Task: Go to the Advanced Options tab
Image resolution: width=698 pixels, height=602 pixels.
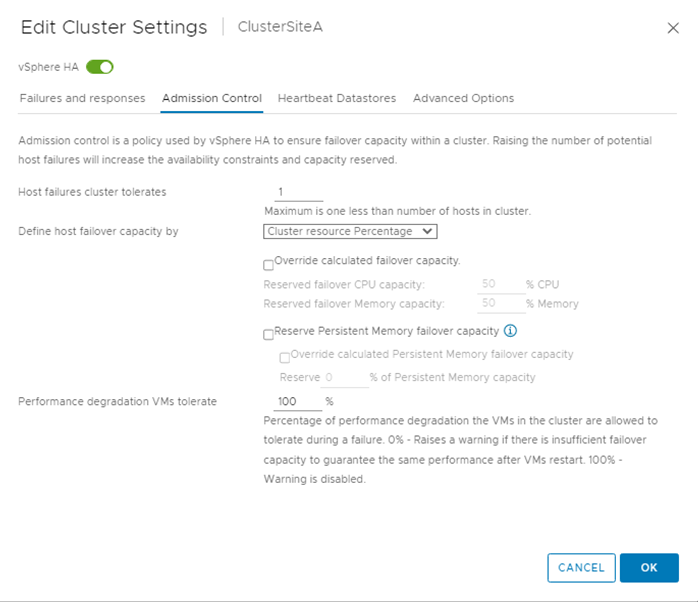Action: pyautogui.click(x=463, y=98)
